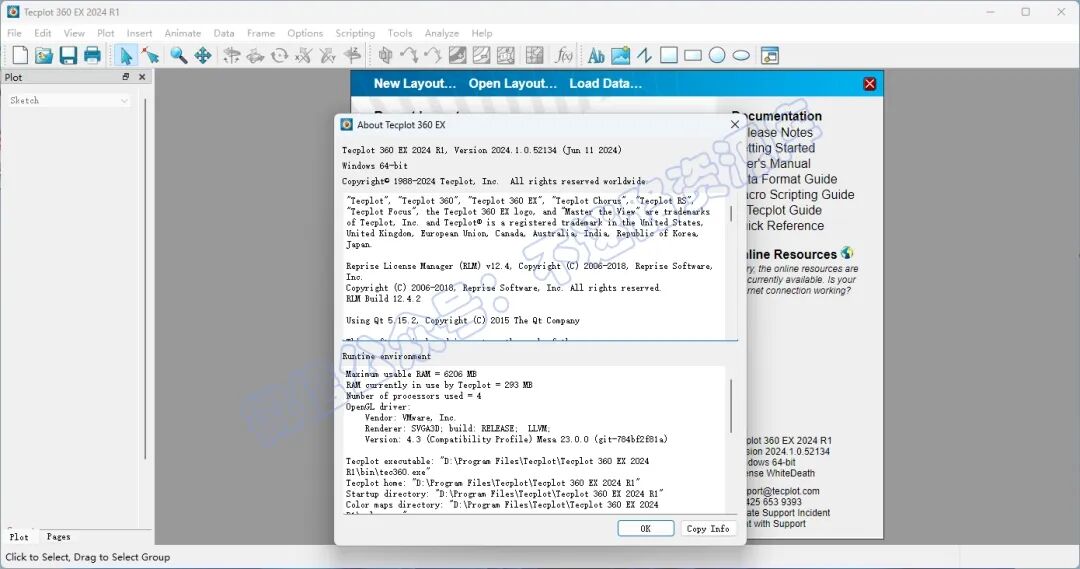Open the File menu
The height and width of the screenshot is (569, 1080).
(x=14, y=33)
